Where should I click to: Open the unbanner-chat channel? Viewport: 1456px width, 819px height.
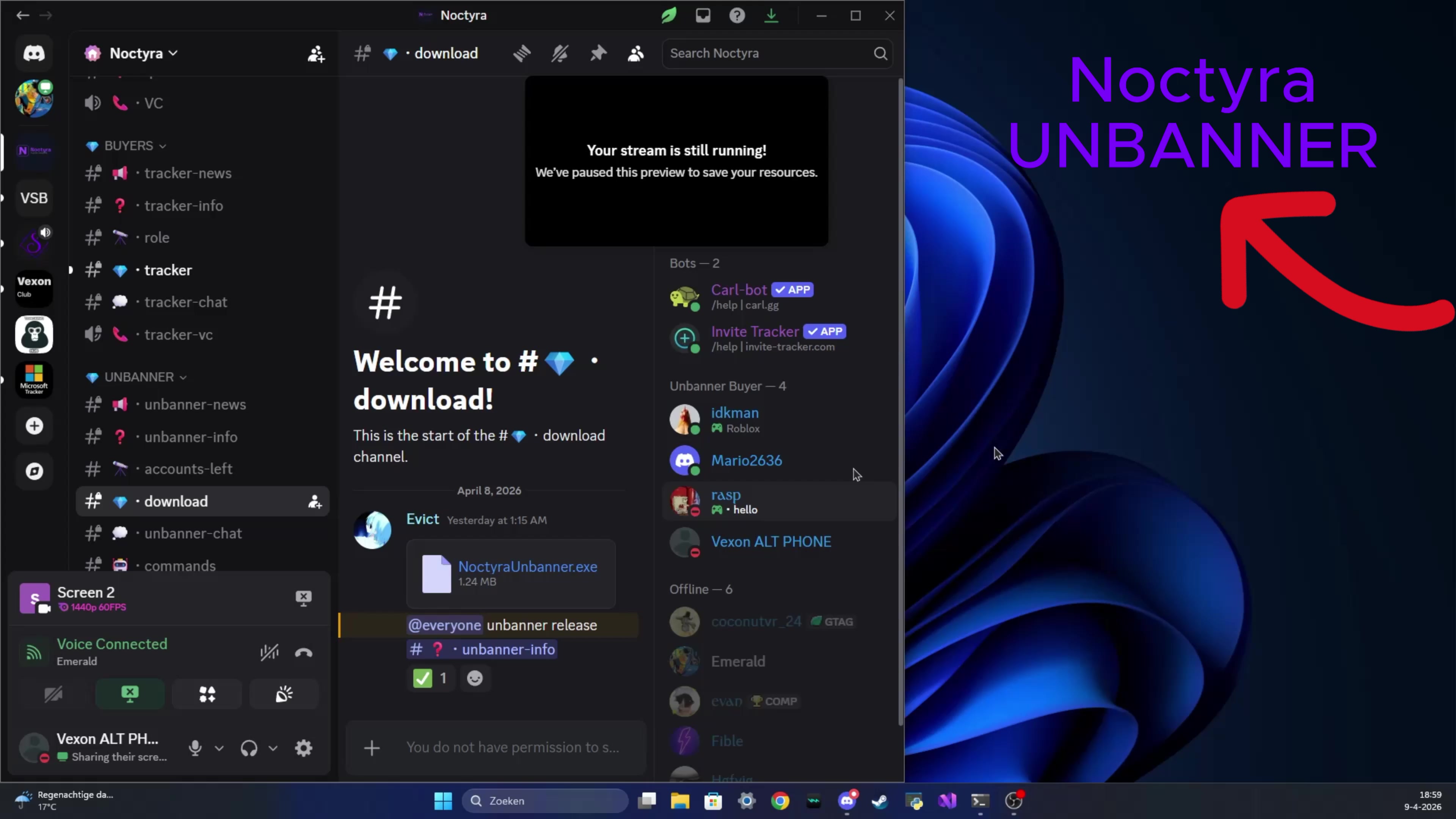[x=202, y=533]
